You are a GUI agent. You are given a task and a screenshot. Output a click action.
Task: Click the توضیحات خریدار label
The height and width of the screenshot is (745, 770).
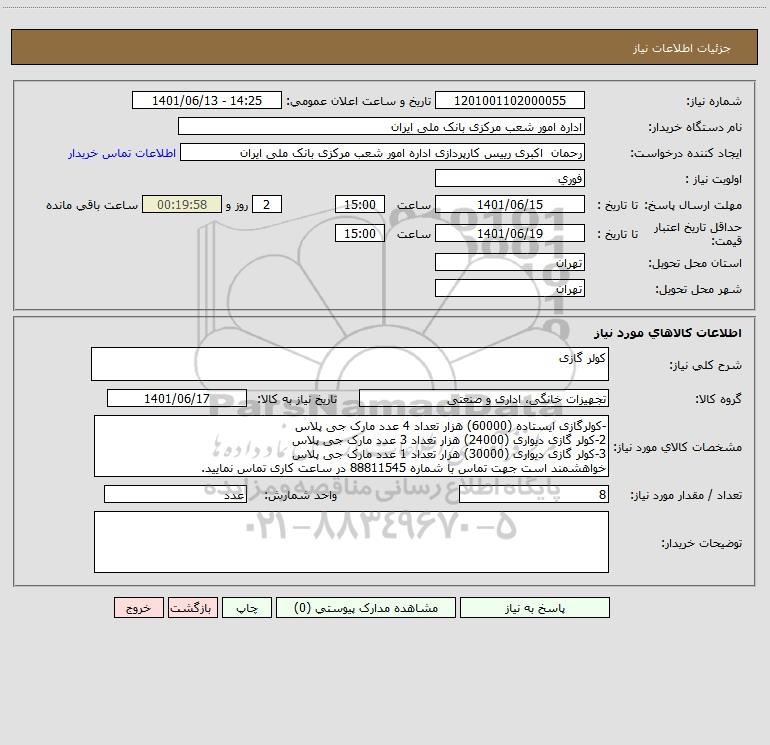pos(701,544)
